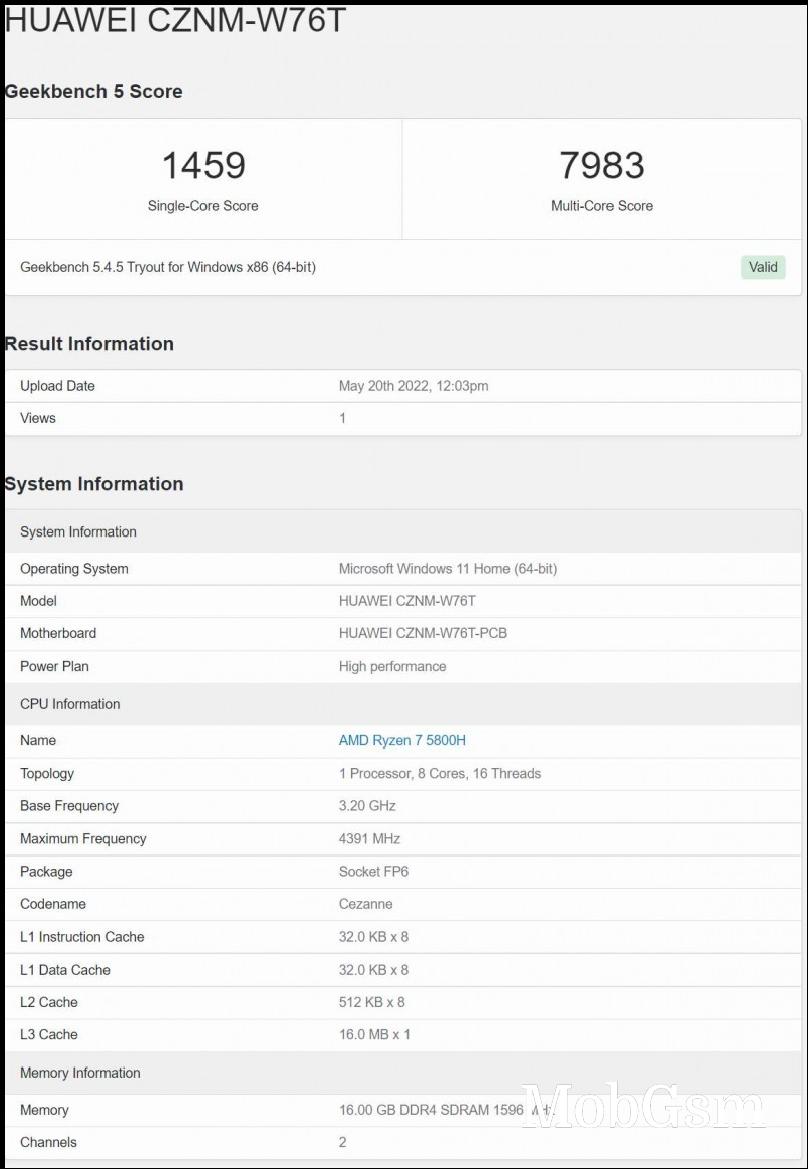Click the System Information main heading
The height and width of the screenshot is (1169, 808).
[x=94, y=484]
